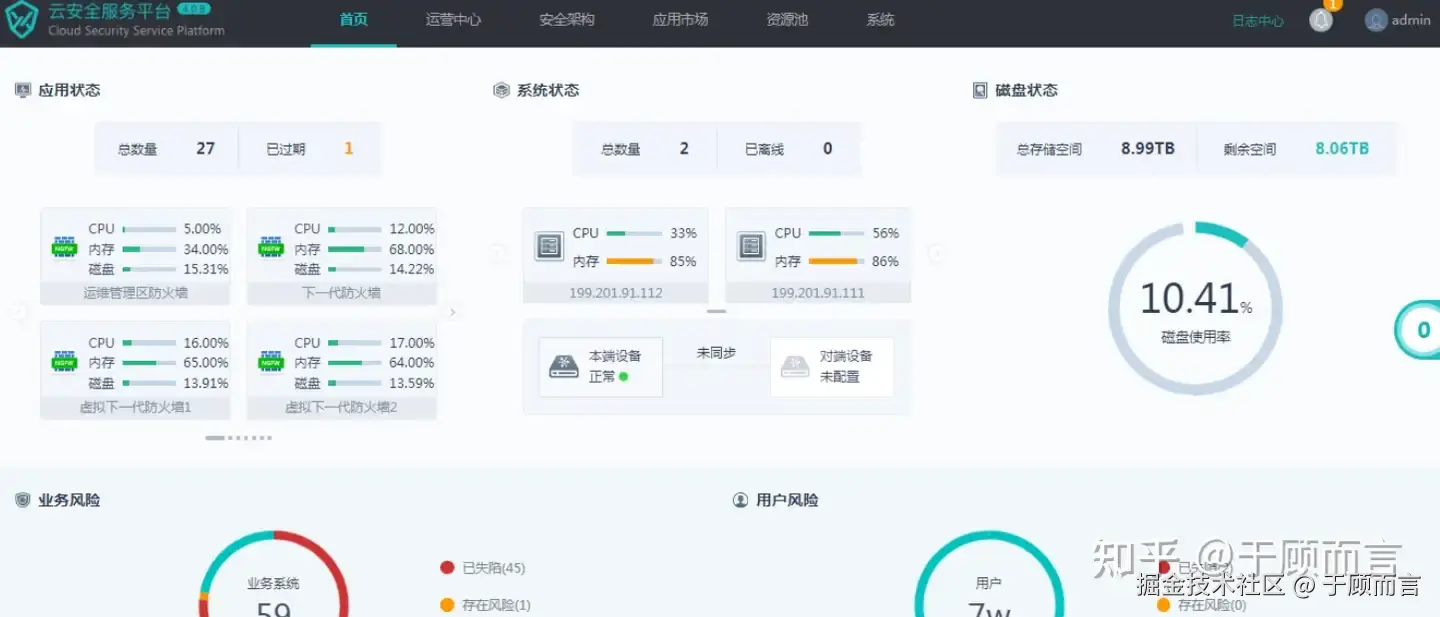Click the system status carousel indicator
The width and height of the screenshot is (1440, 617).
click(716, 312)
